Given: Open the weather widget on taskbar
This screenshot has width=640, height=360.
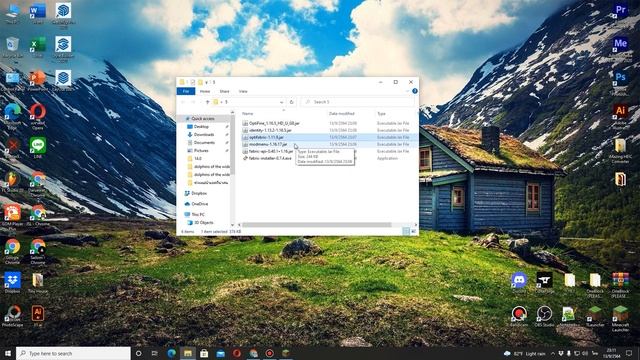Looking at the screenshot, I should click(524, 353).
